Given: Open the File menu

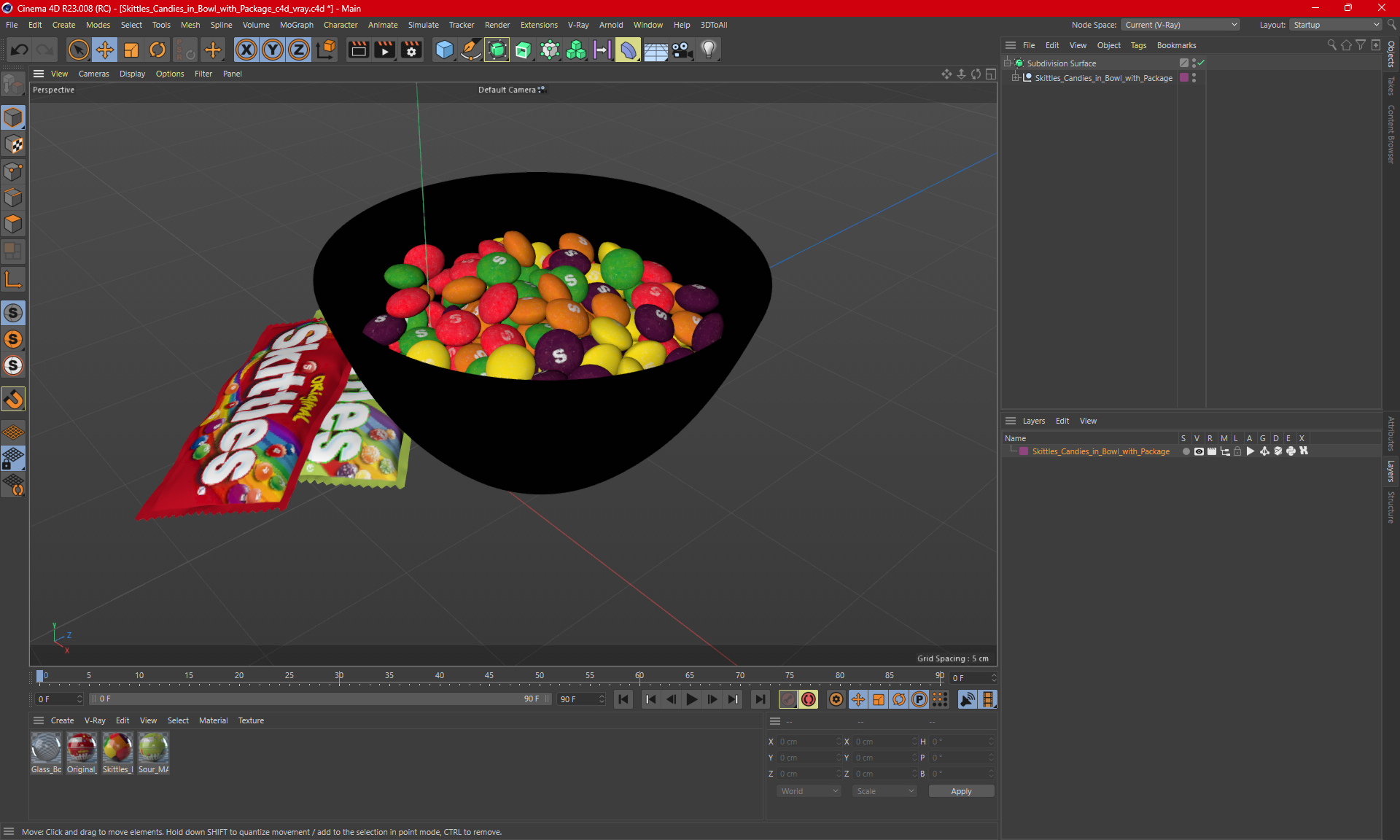Looking at the screenshot, I should pos(12,25).
